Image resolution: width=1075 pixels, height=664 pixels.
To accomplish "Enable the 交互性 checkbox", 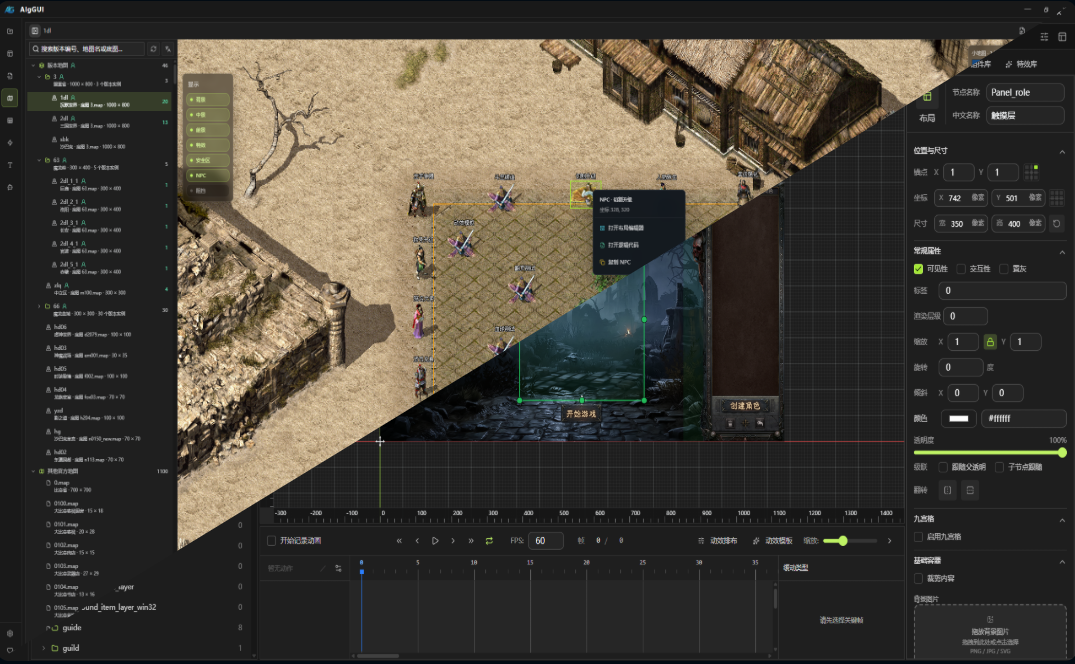I will (x=961, y=268).
